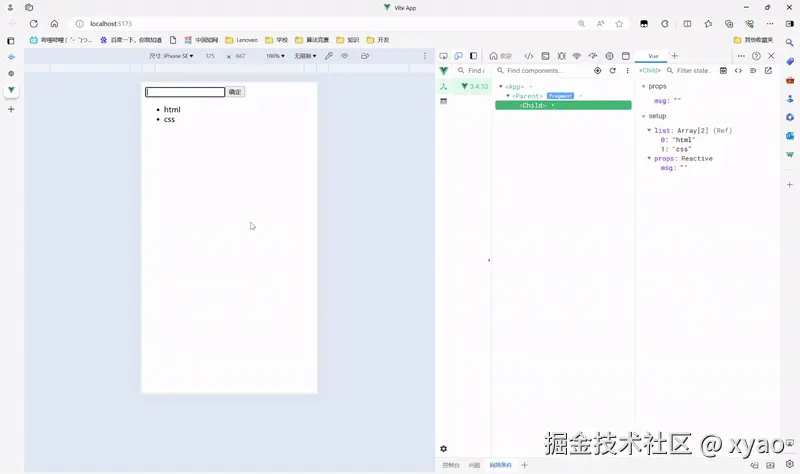Toggle the DevTools sidebar dock icon
Screen dimensions: 800x474
[473, 56]
